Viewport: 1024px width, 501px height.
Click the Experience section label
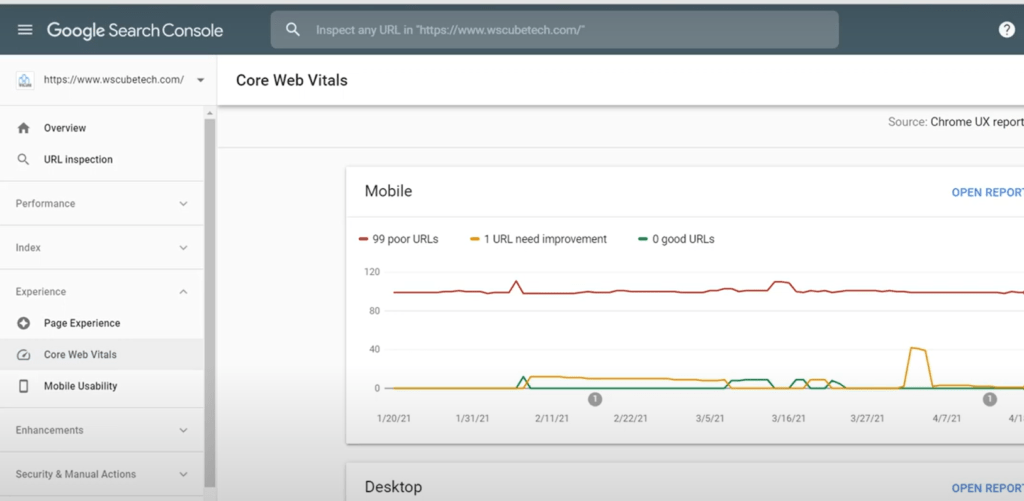pos(40,292)
